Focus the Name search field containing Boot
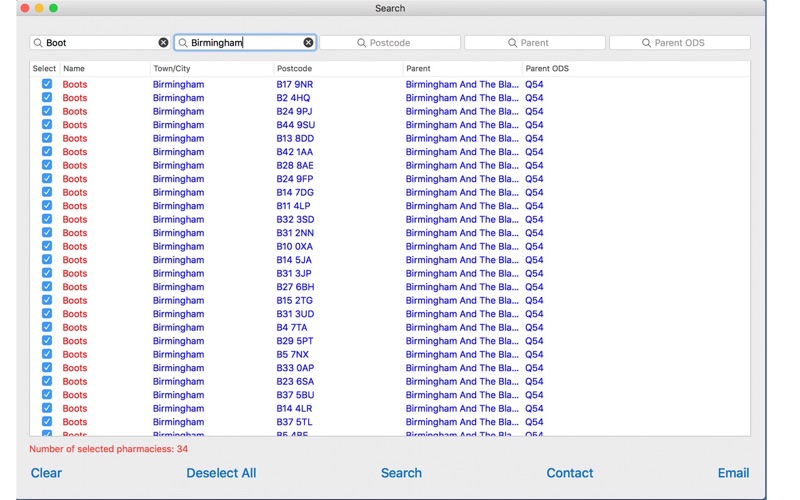Viewport: 800px width, 500px height. tap(100, 43)
